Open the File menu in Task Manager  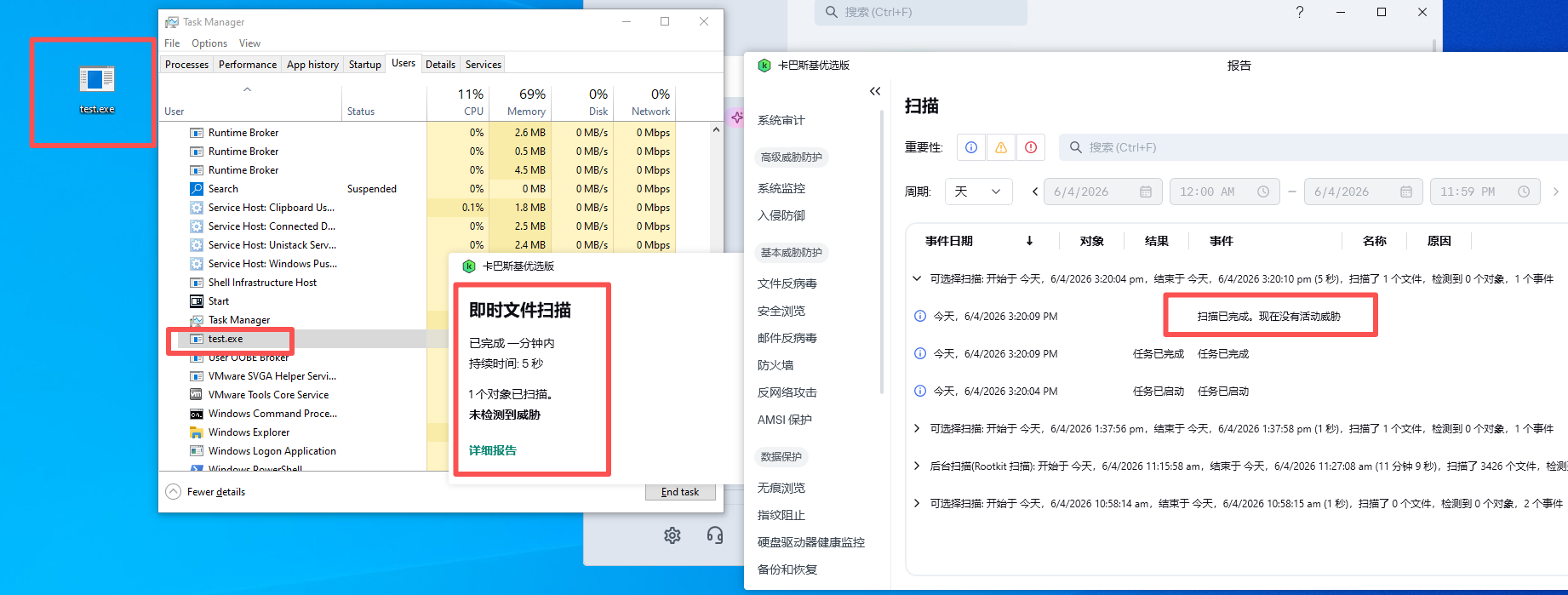tap(172, 43)
